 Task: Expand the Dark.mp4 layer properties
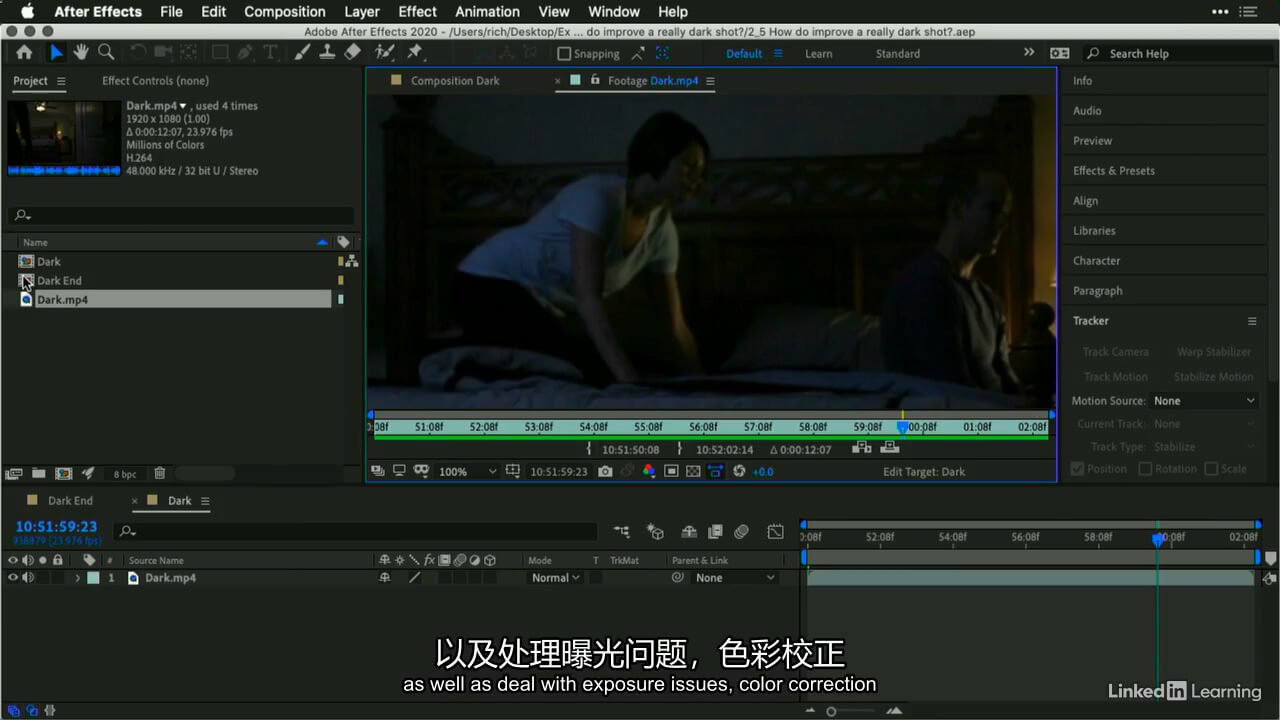point(78,578)
